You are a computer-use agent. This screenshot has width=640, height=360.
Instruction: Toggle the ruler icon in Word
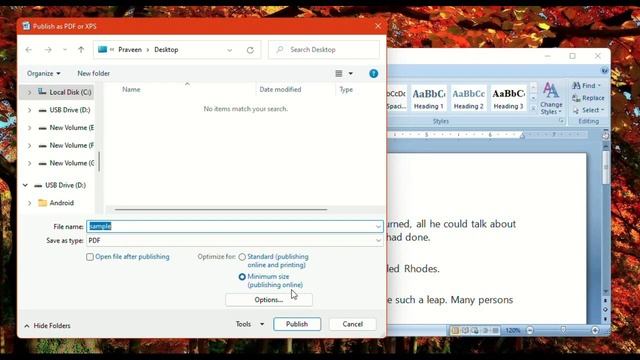tap(605, 136)
